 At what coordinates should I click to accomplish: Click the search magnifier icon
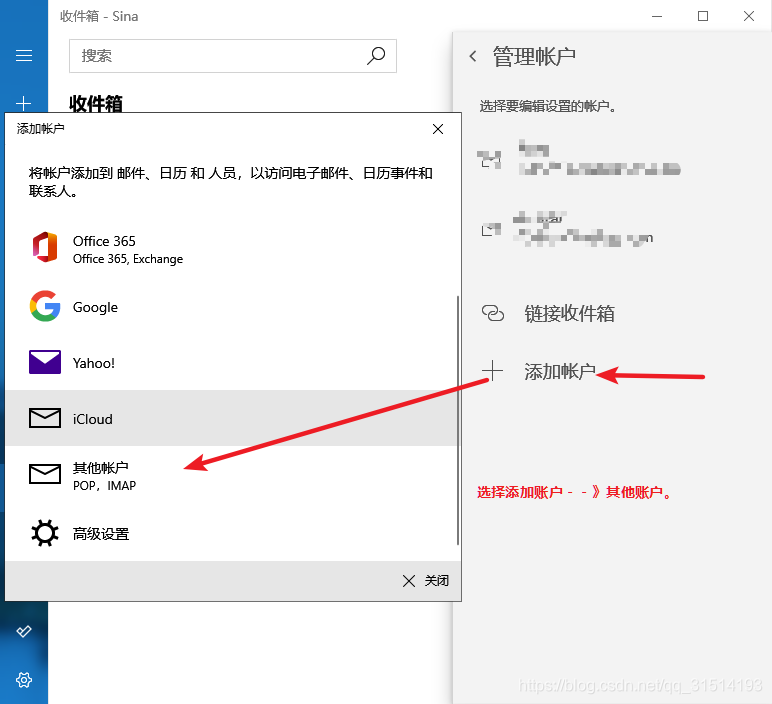(376, 56)
